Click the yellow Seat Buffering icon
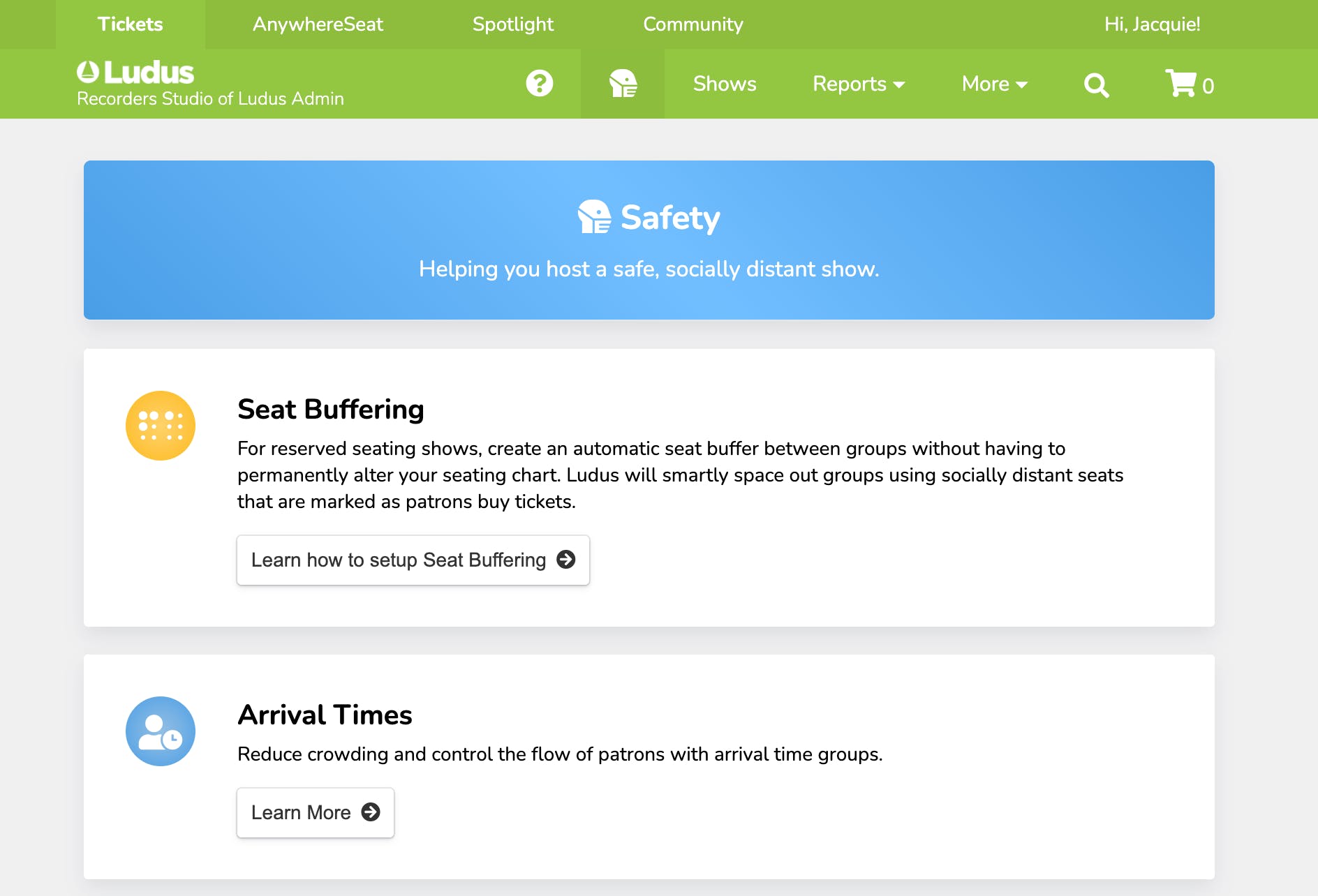This screenshot has width=1318, height=896. pyautogui.click(x=161, y=426)
